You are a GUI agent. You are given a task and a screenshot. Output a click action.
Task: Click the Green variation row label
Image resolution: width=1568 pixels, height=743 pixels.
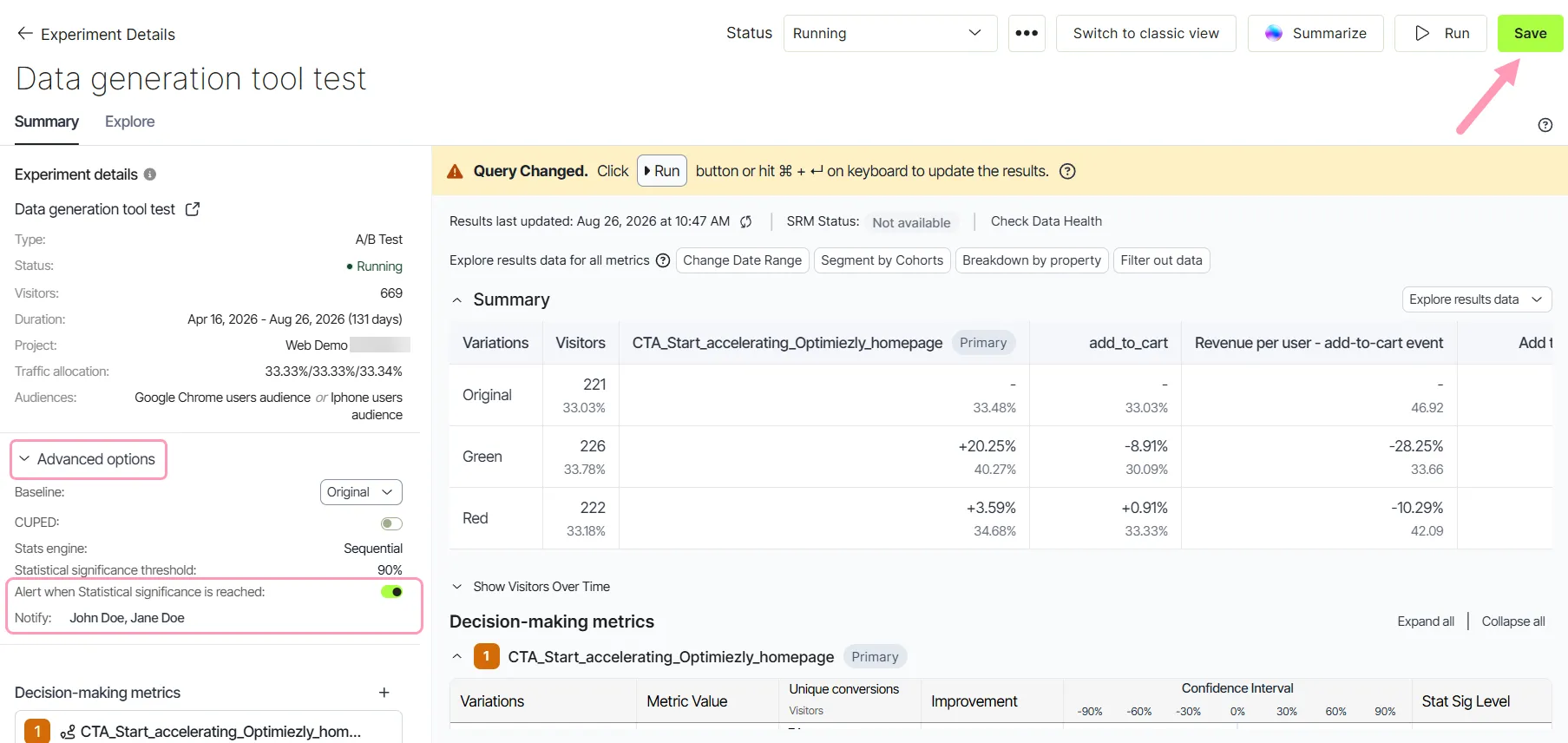[482, 457]
